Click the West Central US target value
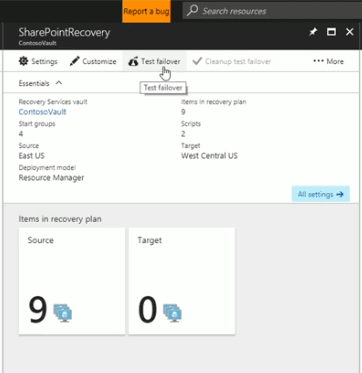This screenshot has height=373, width=362. point(209,156)
